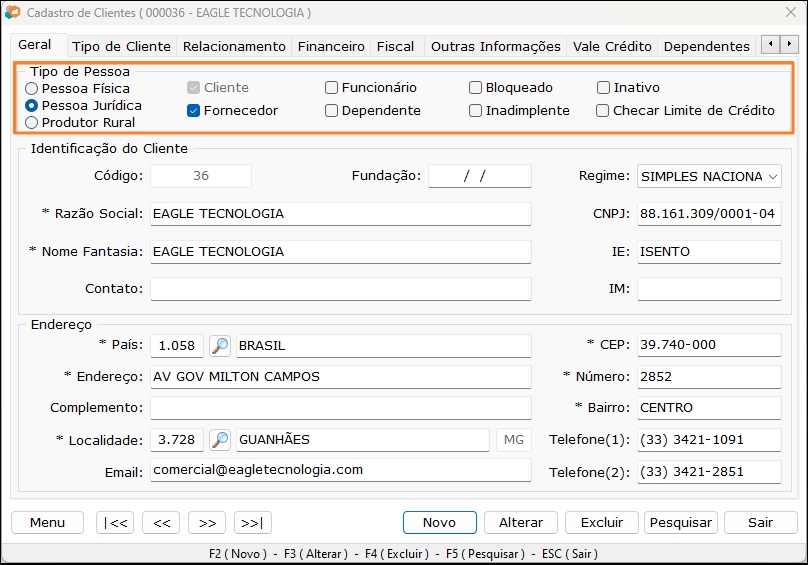The width and height of the screenshot is (808, 565).
Task: Open the Regime dropdown list
Action: point(772,176)
